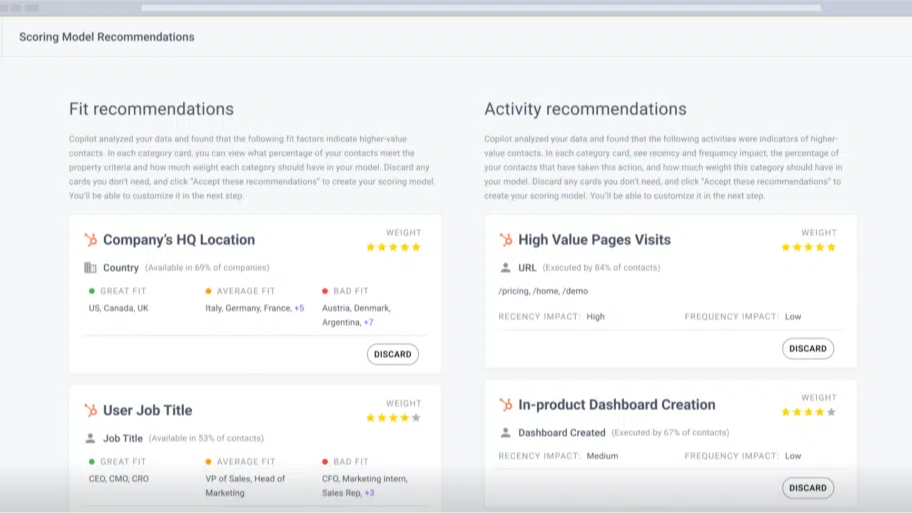Expand +3 more bad fit job titles
Screen dimensions: 912x513
369,493
